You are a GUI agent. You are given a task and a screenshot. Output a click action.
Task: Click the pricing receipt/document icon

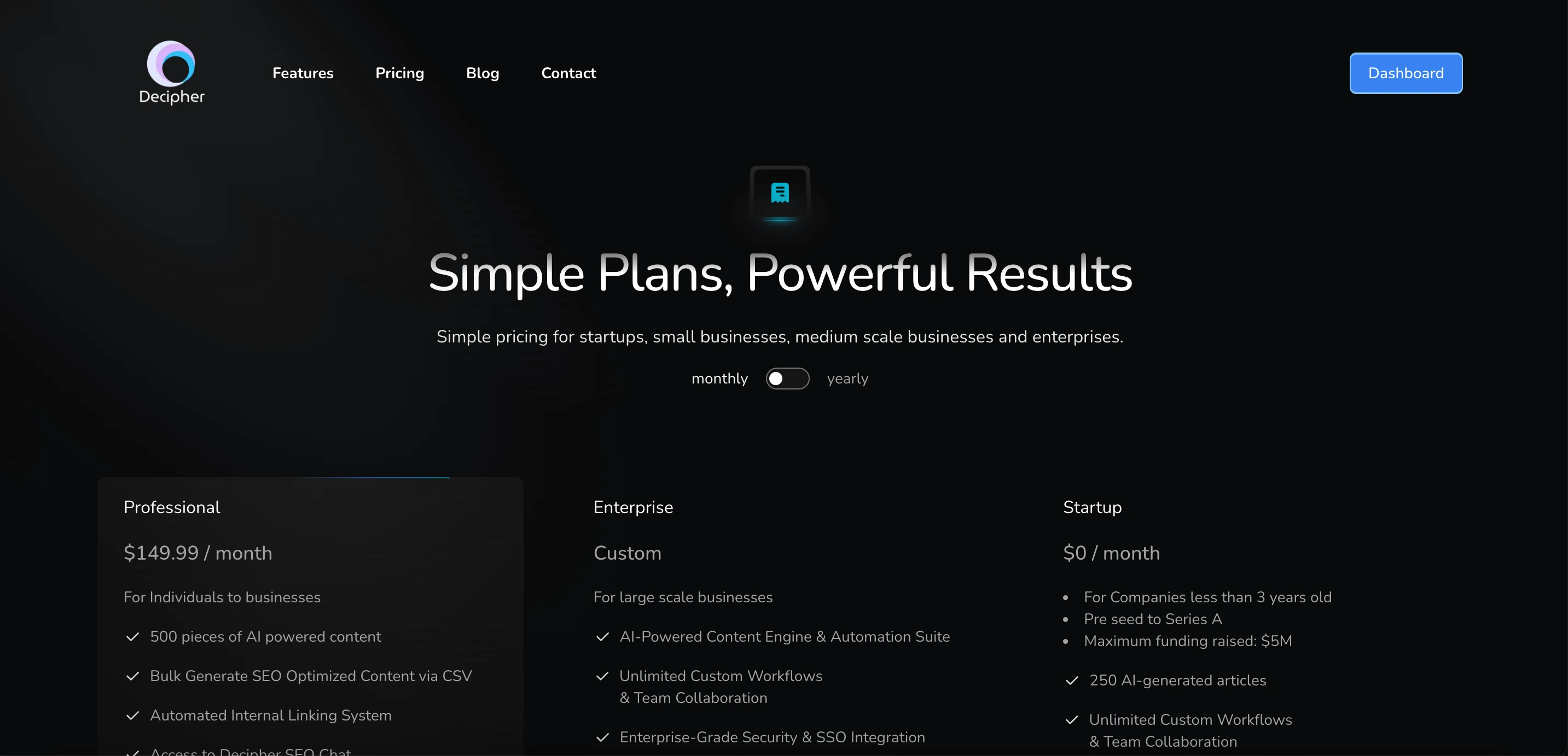780,193
